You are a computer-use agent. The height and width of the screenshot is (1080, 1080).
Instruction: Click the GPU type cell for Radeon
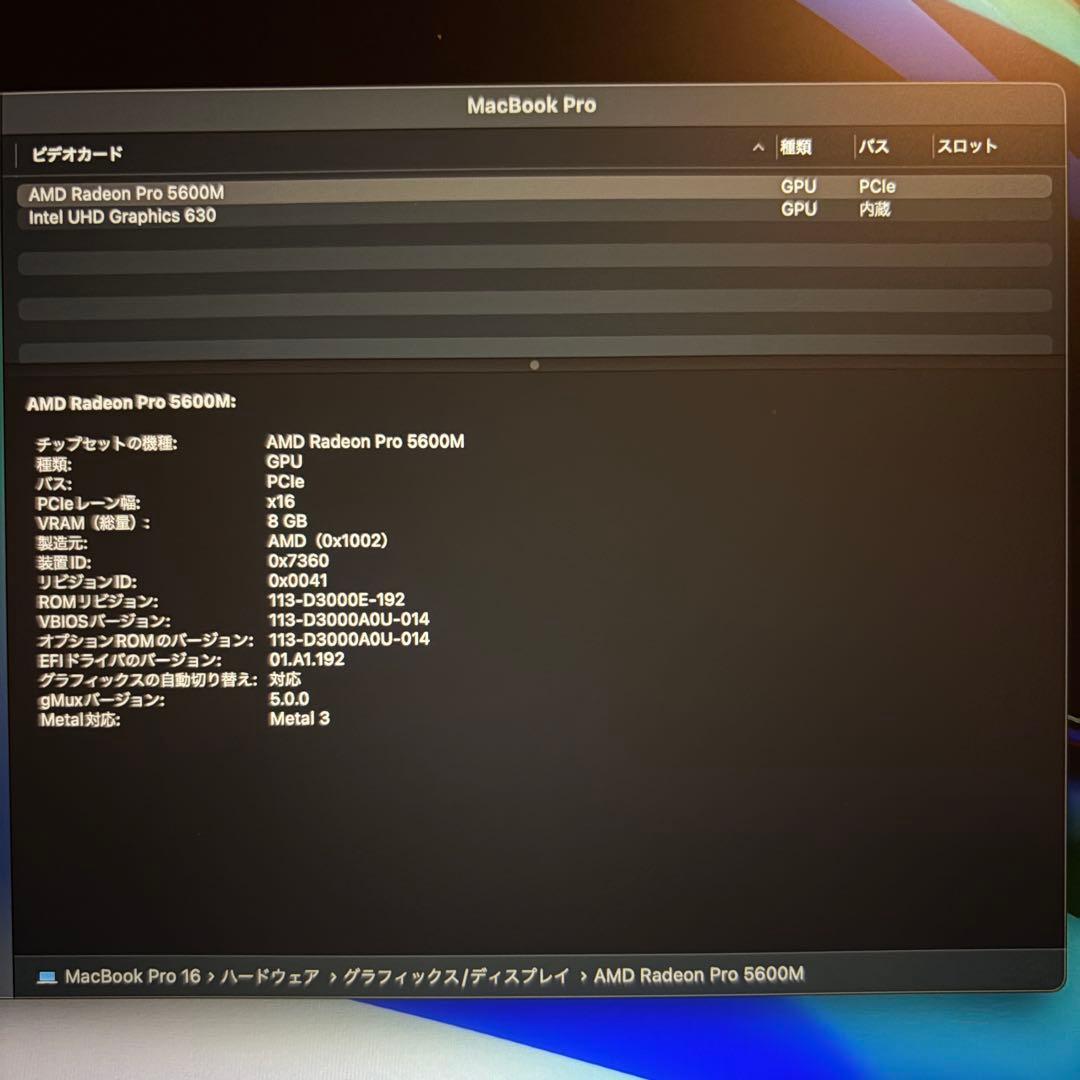pos(799,187)
